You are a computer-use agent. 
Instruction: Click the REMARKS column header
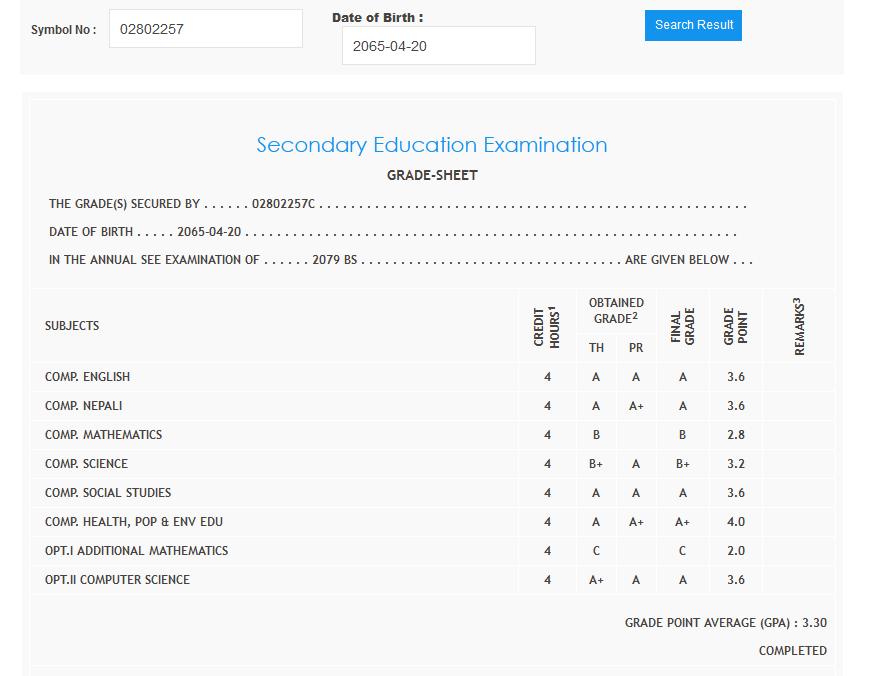pos(799,326)
